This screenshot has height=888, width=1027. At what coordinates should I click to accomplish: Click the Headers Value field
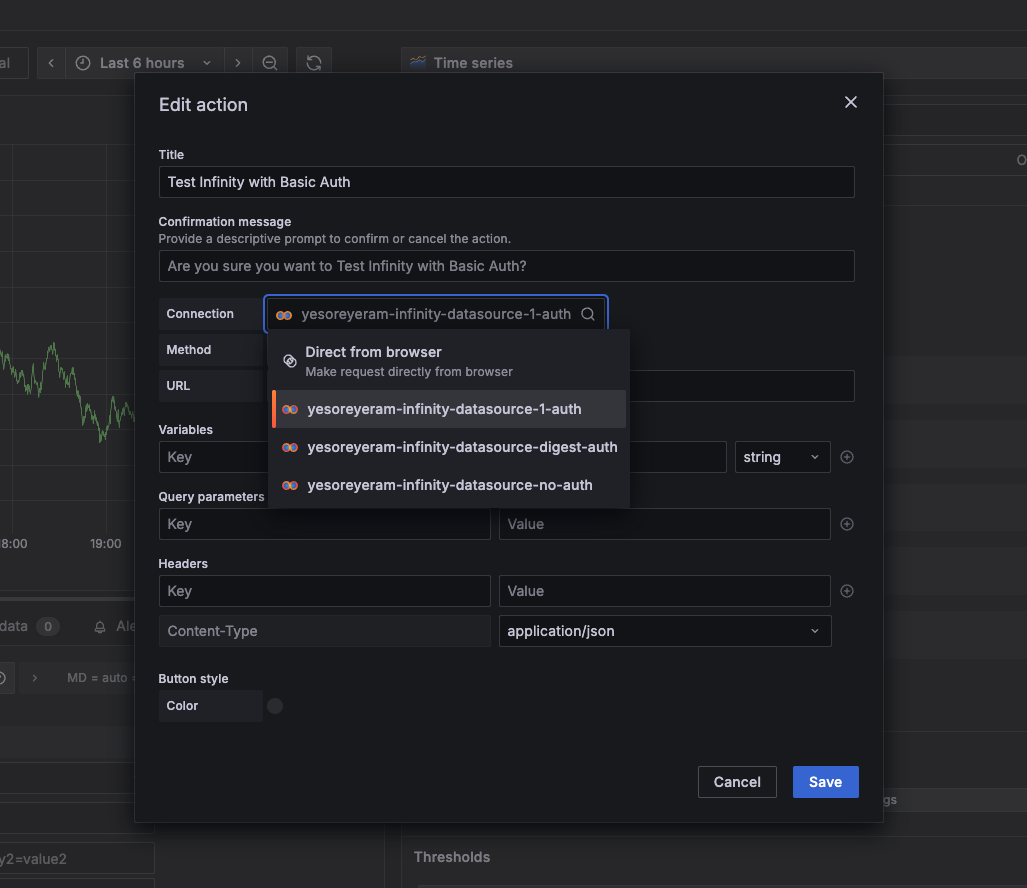click(664, 591)
